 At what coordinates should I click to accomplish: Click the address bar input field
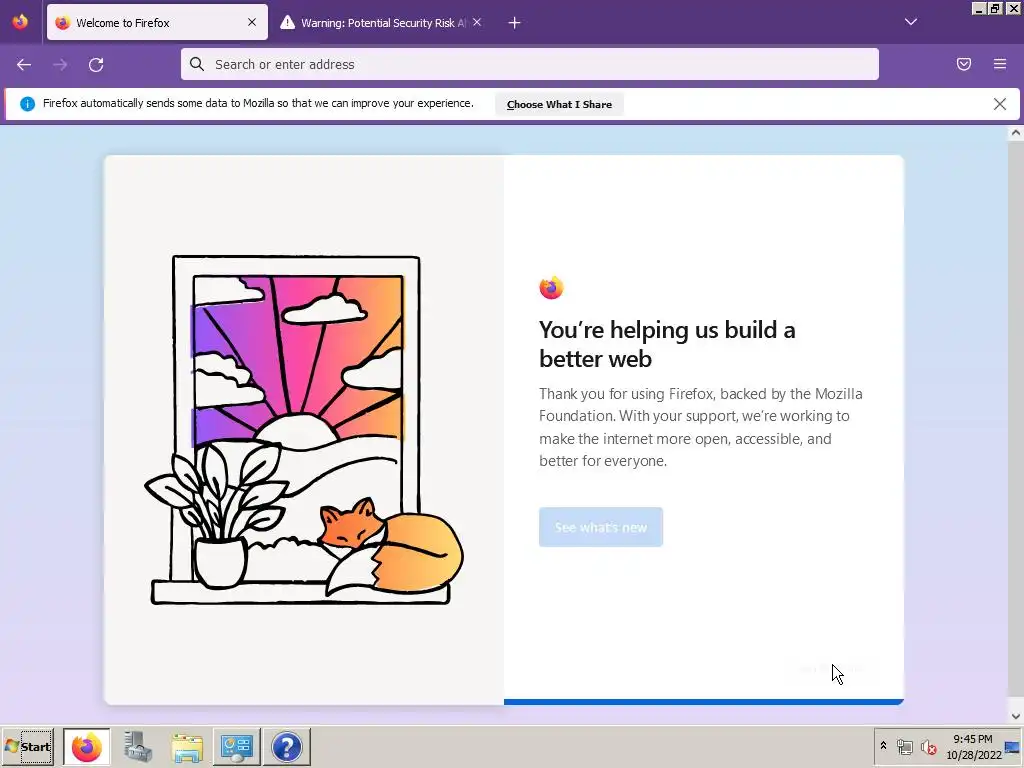(530, 64)
